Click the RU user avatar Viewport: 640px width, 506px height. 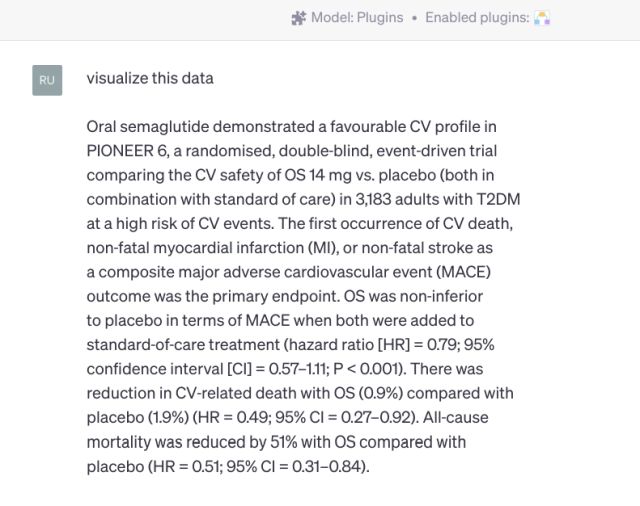click(47, 80)
